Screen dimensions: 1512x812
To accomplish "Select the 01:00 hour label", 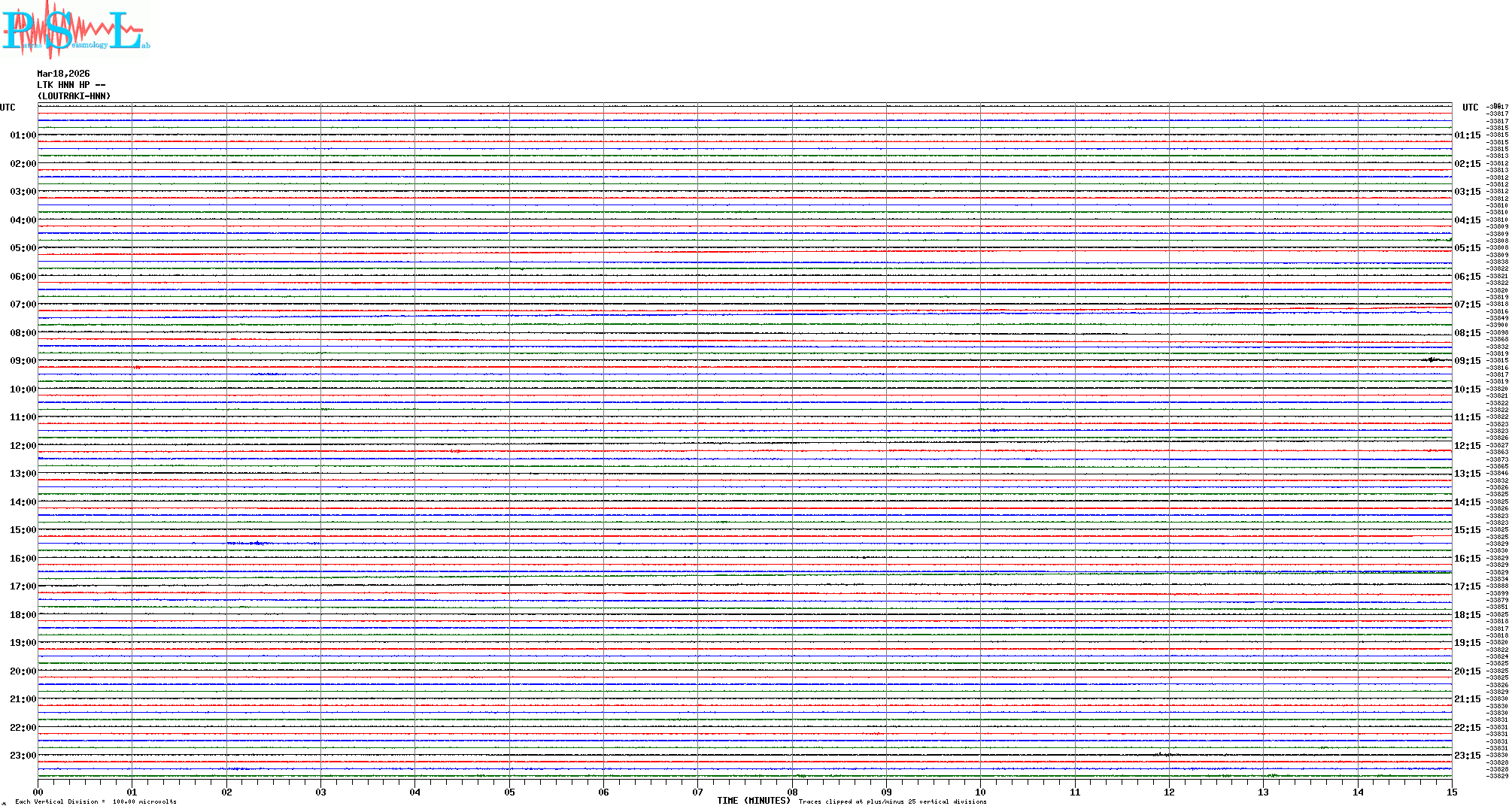I will [x=23, y=135].
